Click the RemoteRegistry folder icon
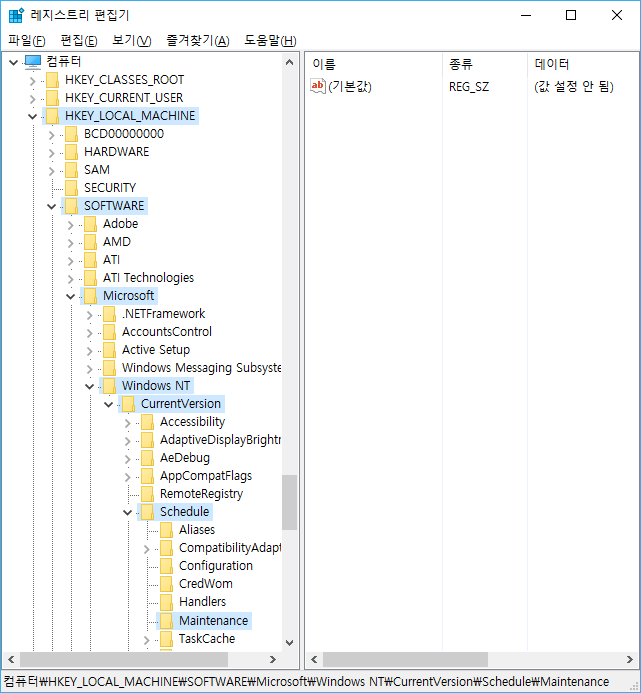The width and height of the screenshot is (641, 693). 147,494
